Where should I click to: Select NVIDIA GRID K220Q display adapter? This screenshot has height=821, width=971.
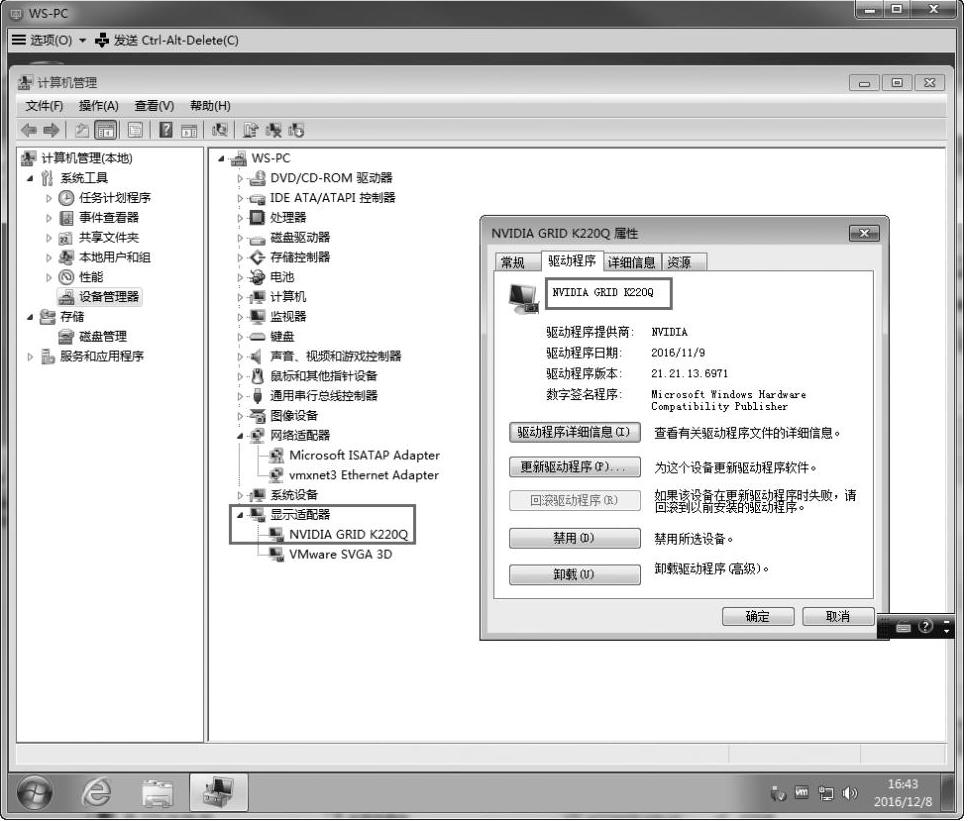click(348, 534)
